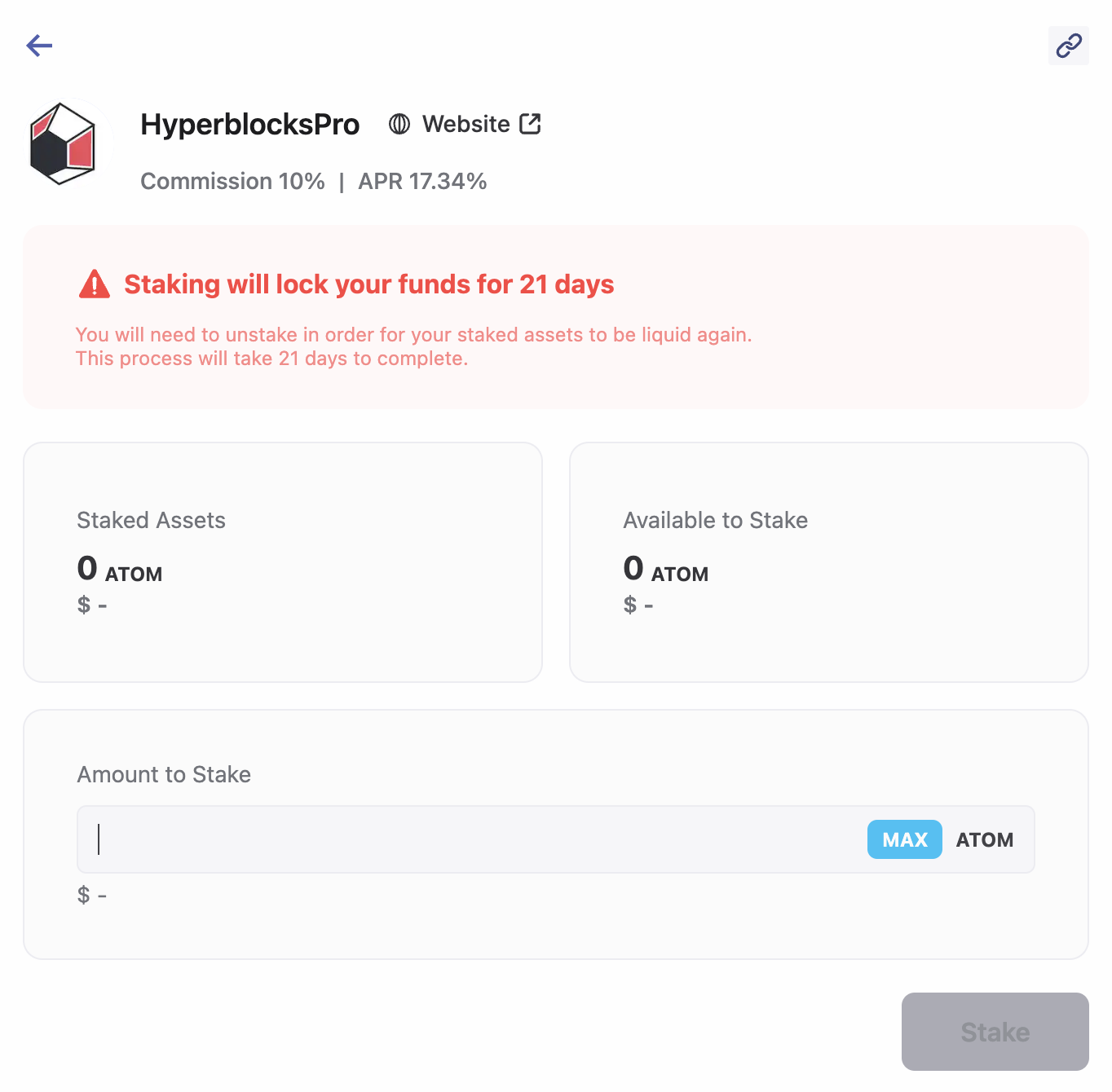Select the Staked Assets heading

click(151, 520)
